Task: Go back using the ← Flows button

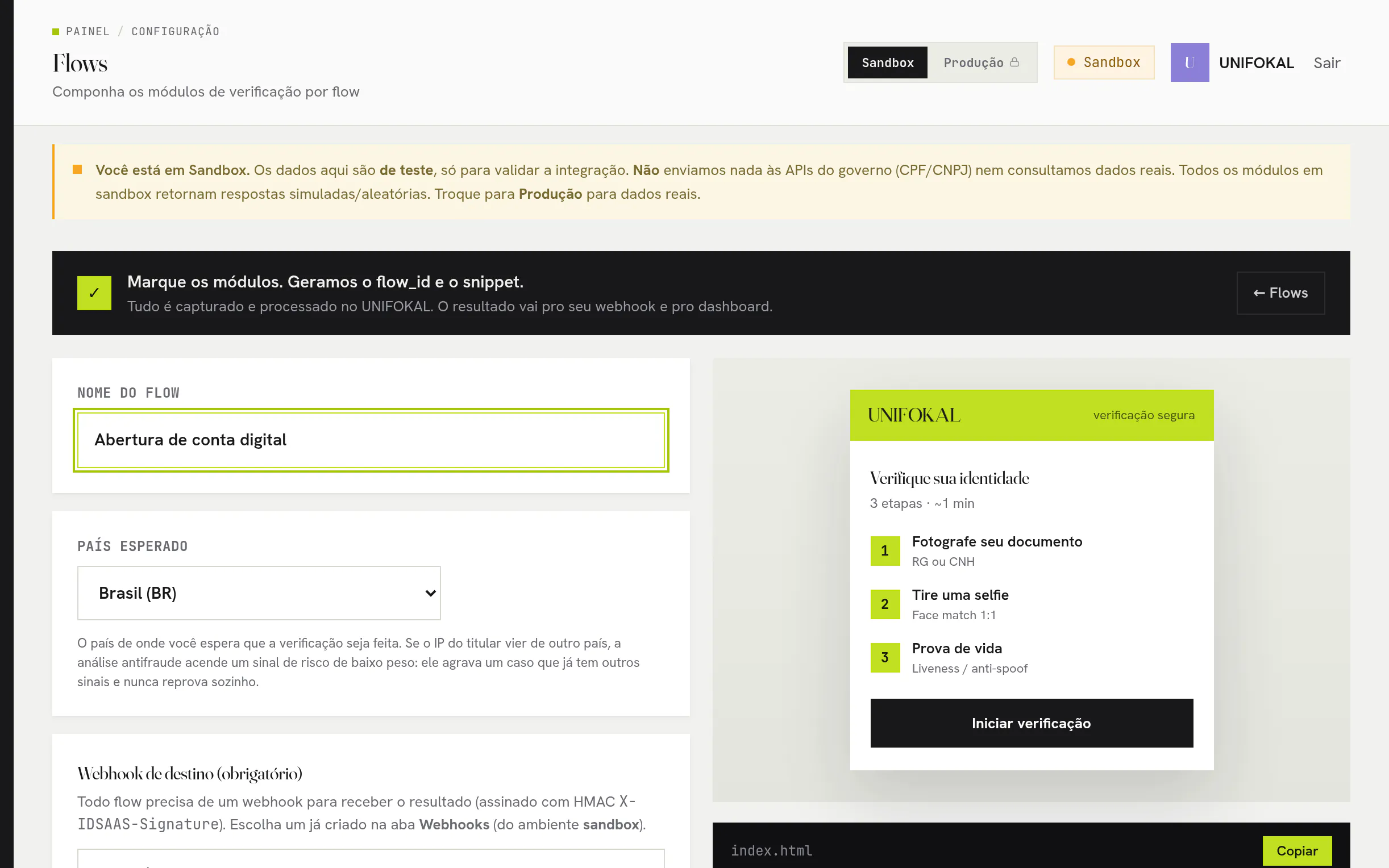Action: coord(1280,293)
